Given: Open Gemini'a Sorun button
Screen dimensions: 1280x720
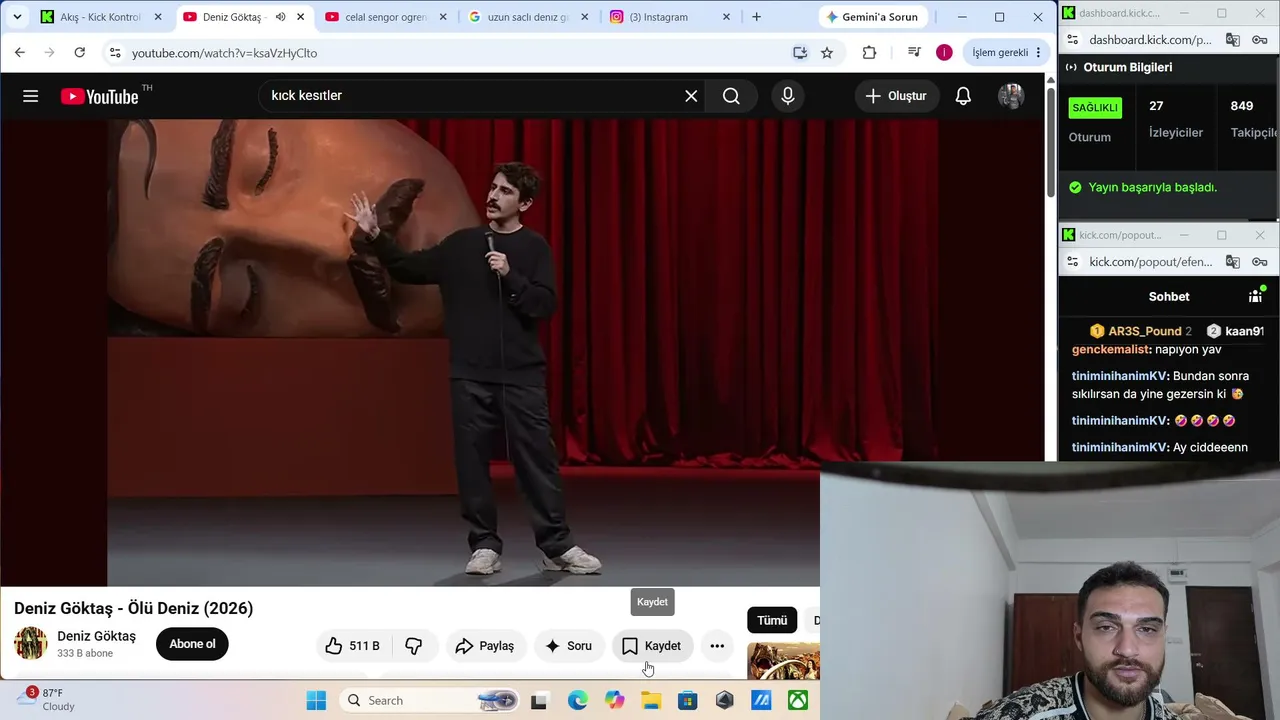Looking at the screenshot, I should click(872, 17).
